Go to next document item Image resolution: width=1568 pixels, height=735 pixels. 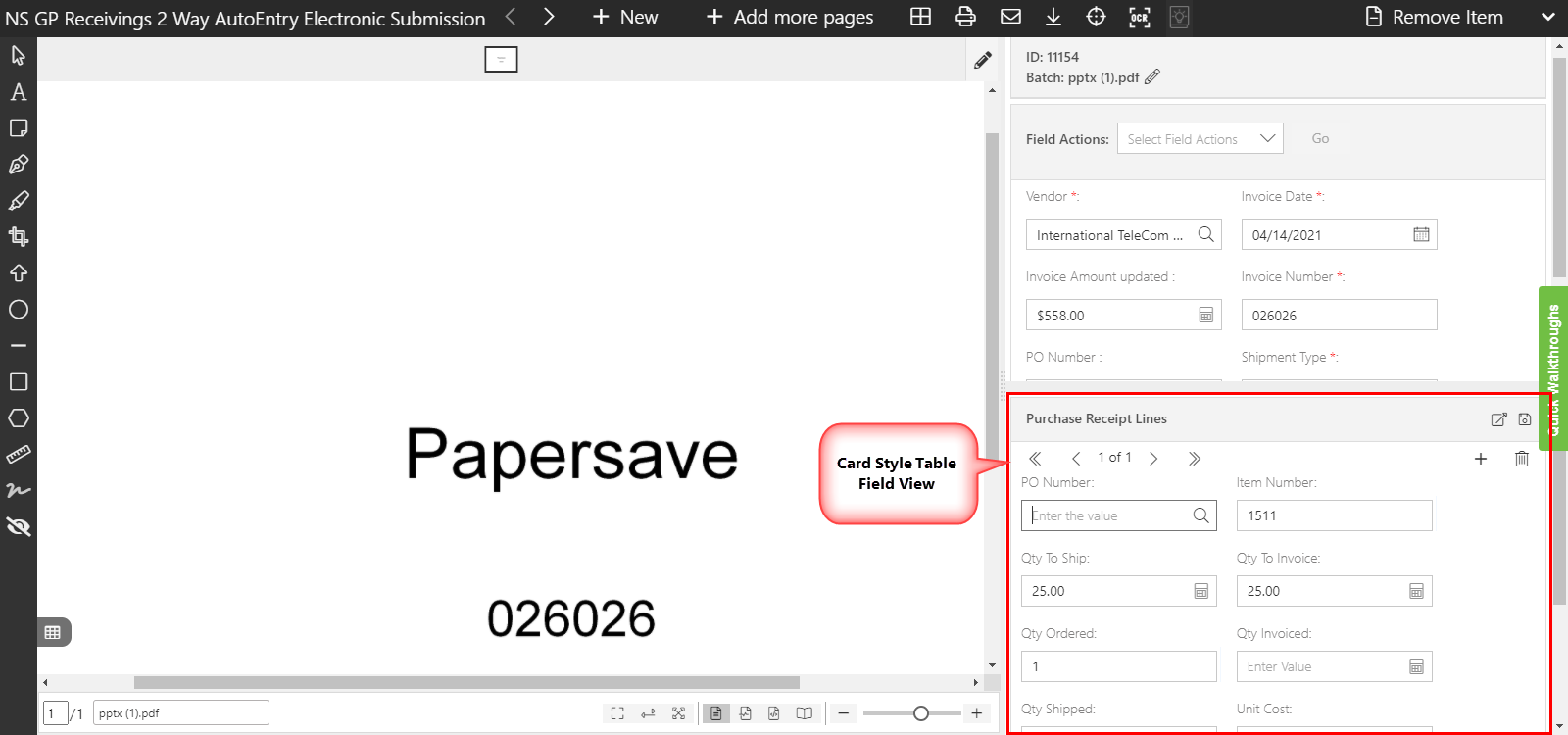coord(549,17)
